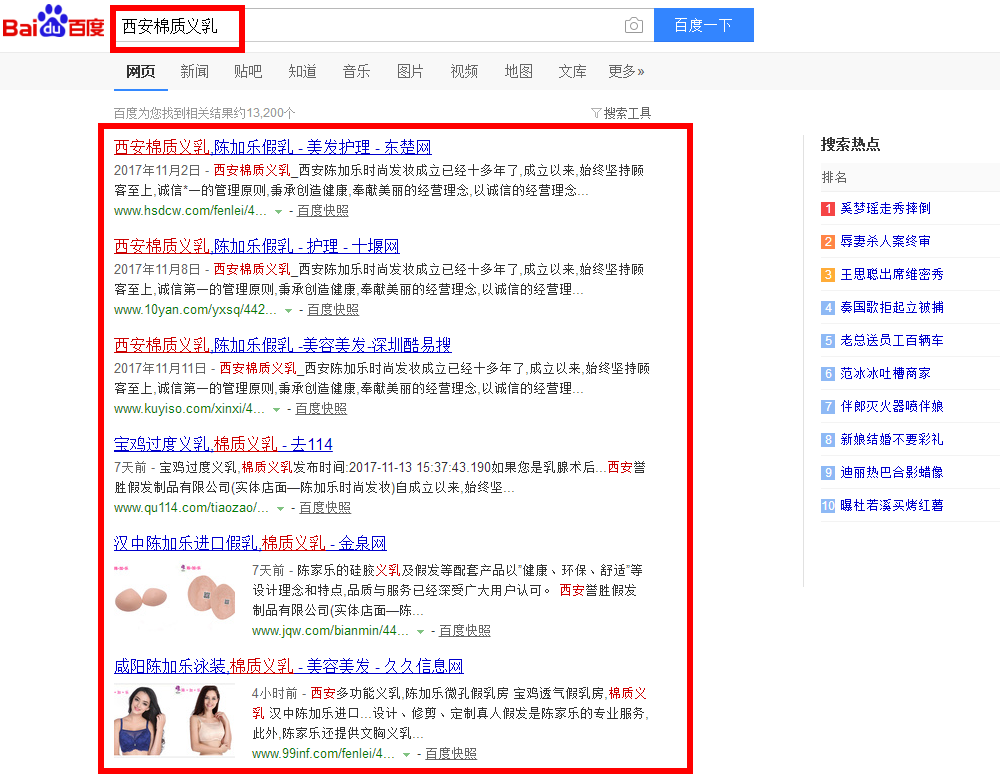Open hot topic 辱妻杀人案终审
This screenshot has width=1000, height=777.
pyautogui.click(x=885, y=242)
